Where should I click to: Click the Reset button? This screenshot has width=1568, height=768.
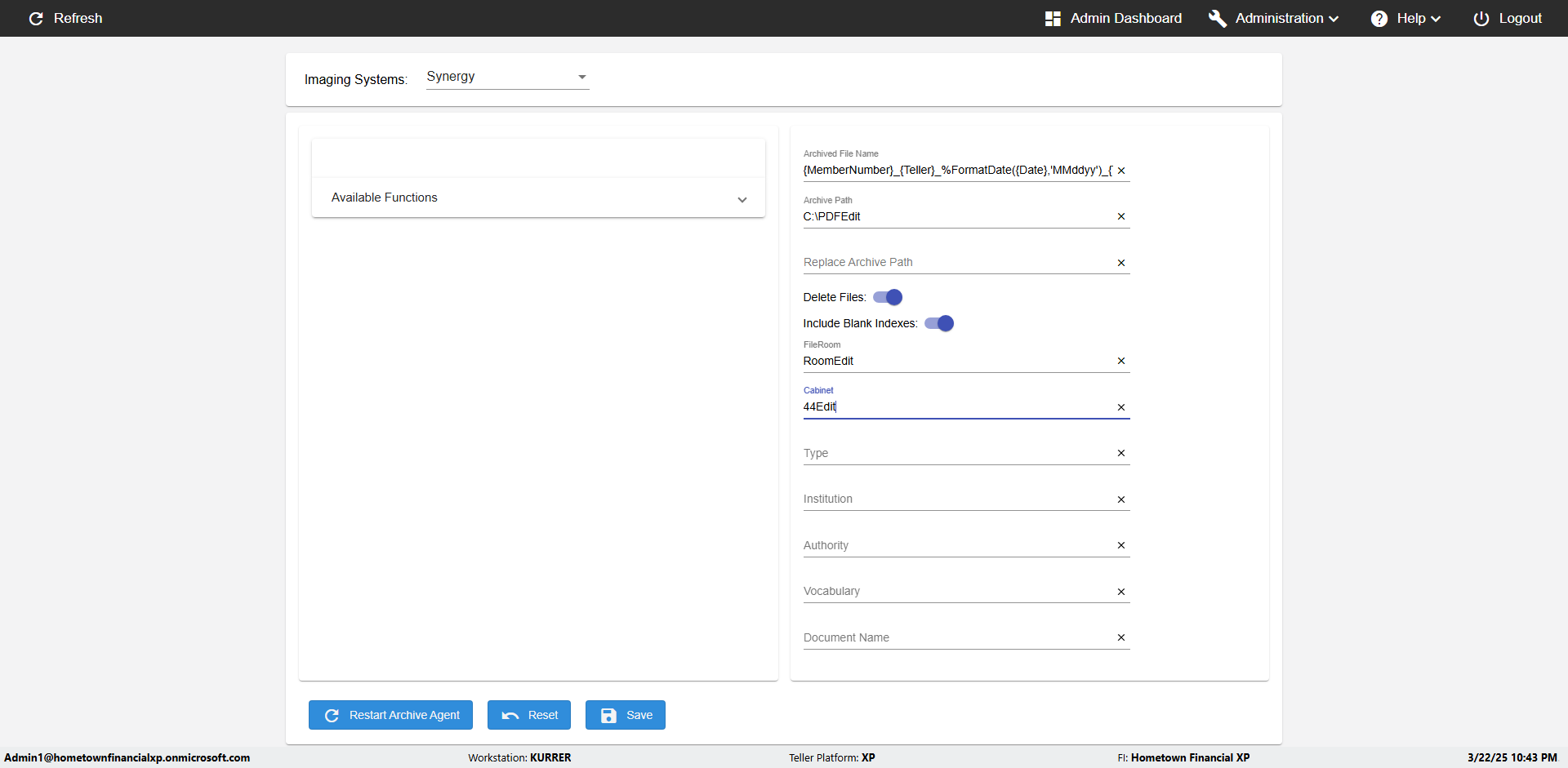pos(529,715)
